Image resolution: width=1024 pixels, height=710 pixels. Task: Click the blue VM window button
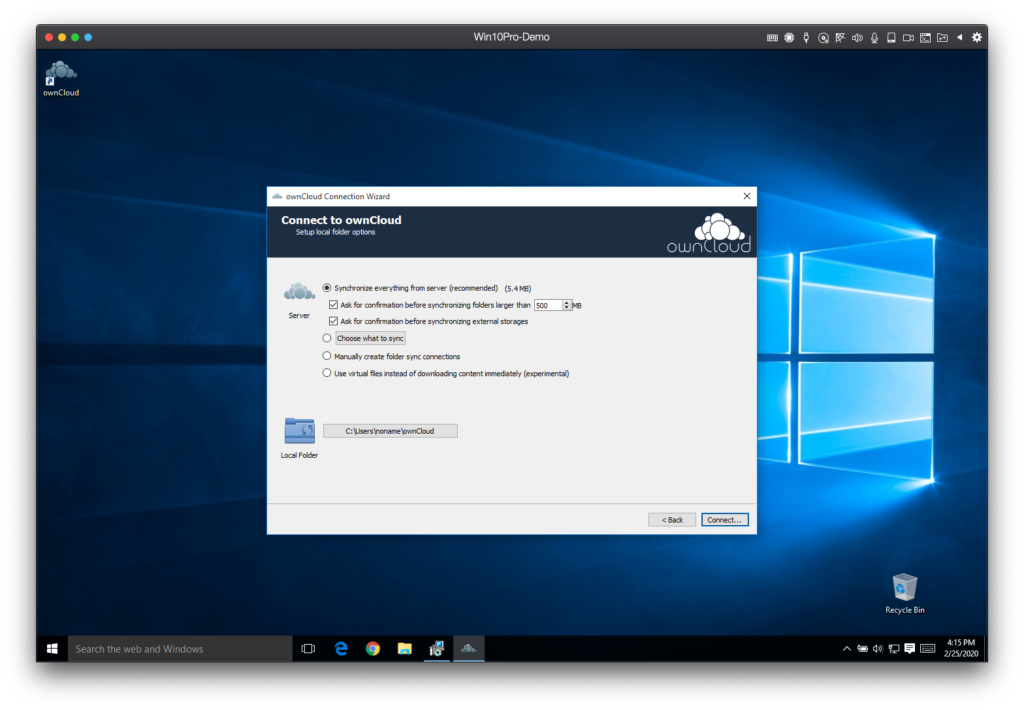click(88, 37)
